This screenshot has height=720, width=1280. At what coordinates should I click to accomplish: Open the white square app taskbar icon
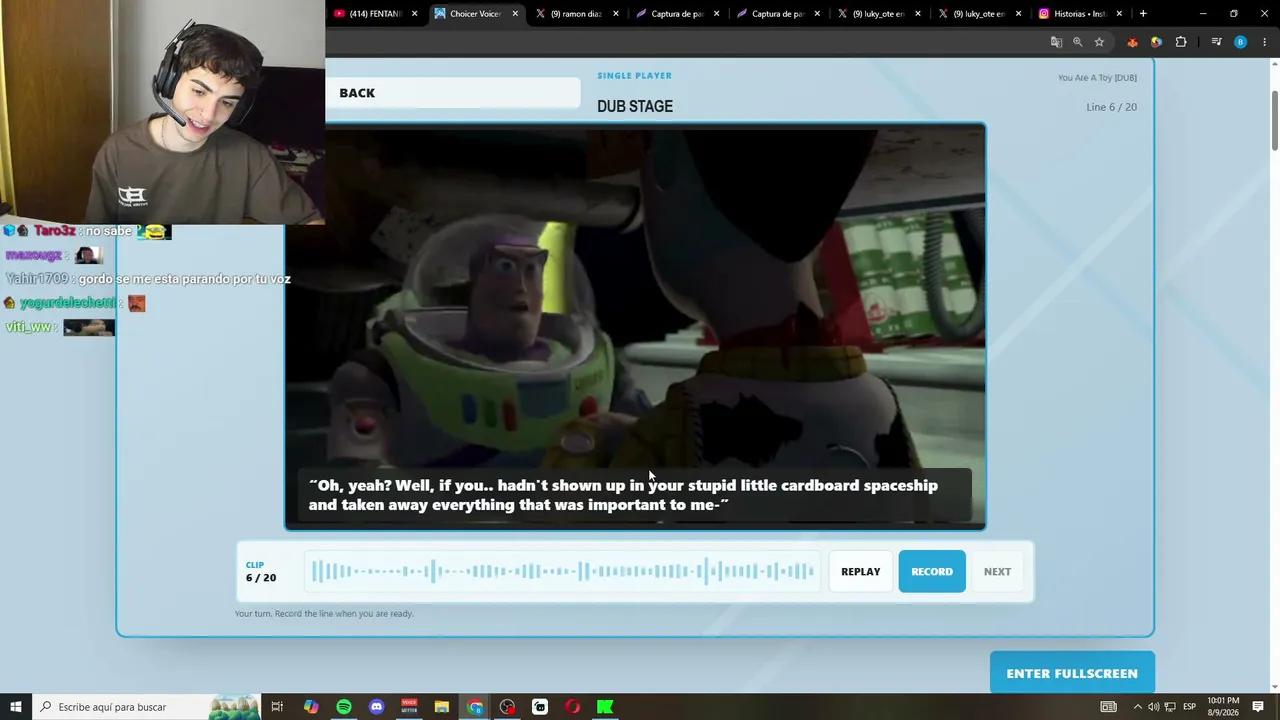[x=540, y=707]
